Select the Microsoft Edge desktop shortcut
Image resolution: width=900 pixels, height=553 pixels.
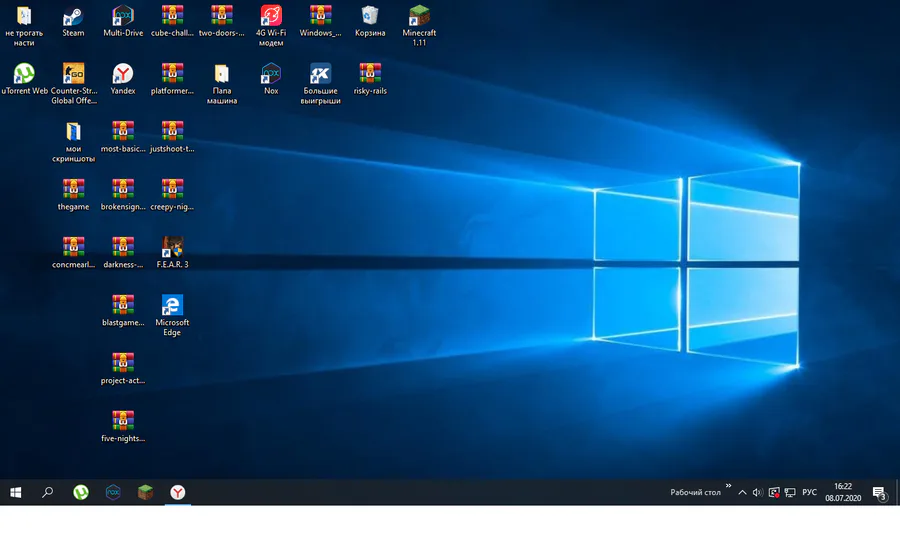(172, 316)
